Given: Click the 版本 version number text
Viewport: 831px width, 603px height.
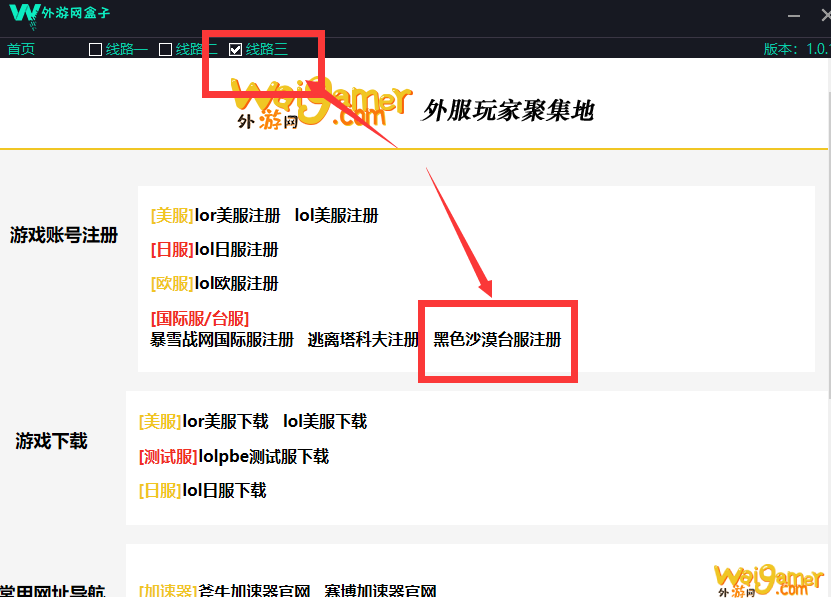Looking at the screenshot, I should [797, 49].
